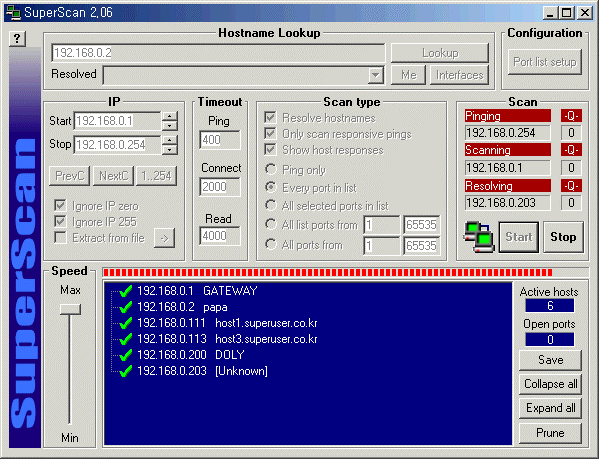This screenshot has width=599, height=459.
Task: Enable Extract from file checkbox
Action: pyautogui.click(x=60, y=238)
